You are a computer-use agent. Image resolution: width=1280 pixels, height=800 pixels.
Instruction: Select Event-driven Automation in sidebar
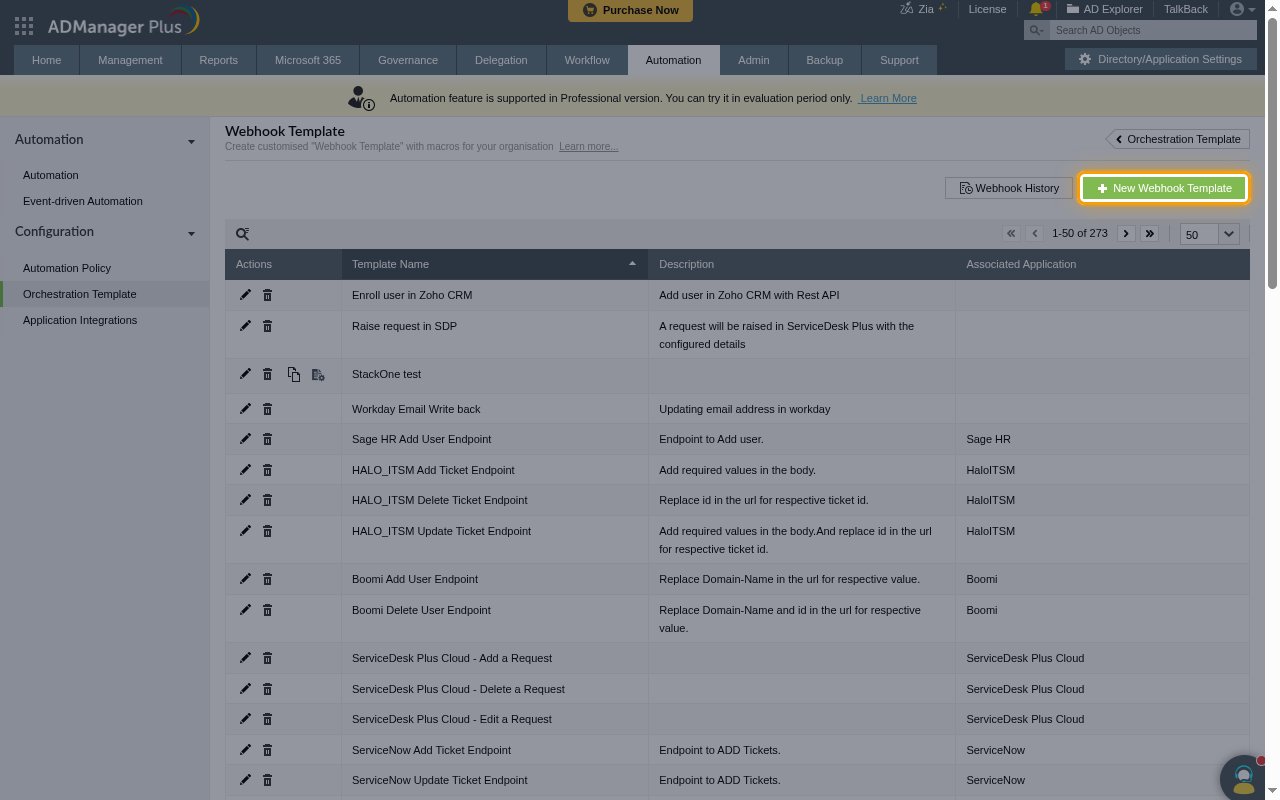[82, 201]
